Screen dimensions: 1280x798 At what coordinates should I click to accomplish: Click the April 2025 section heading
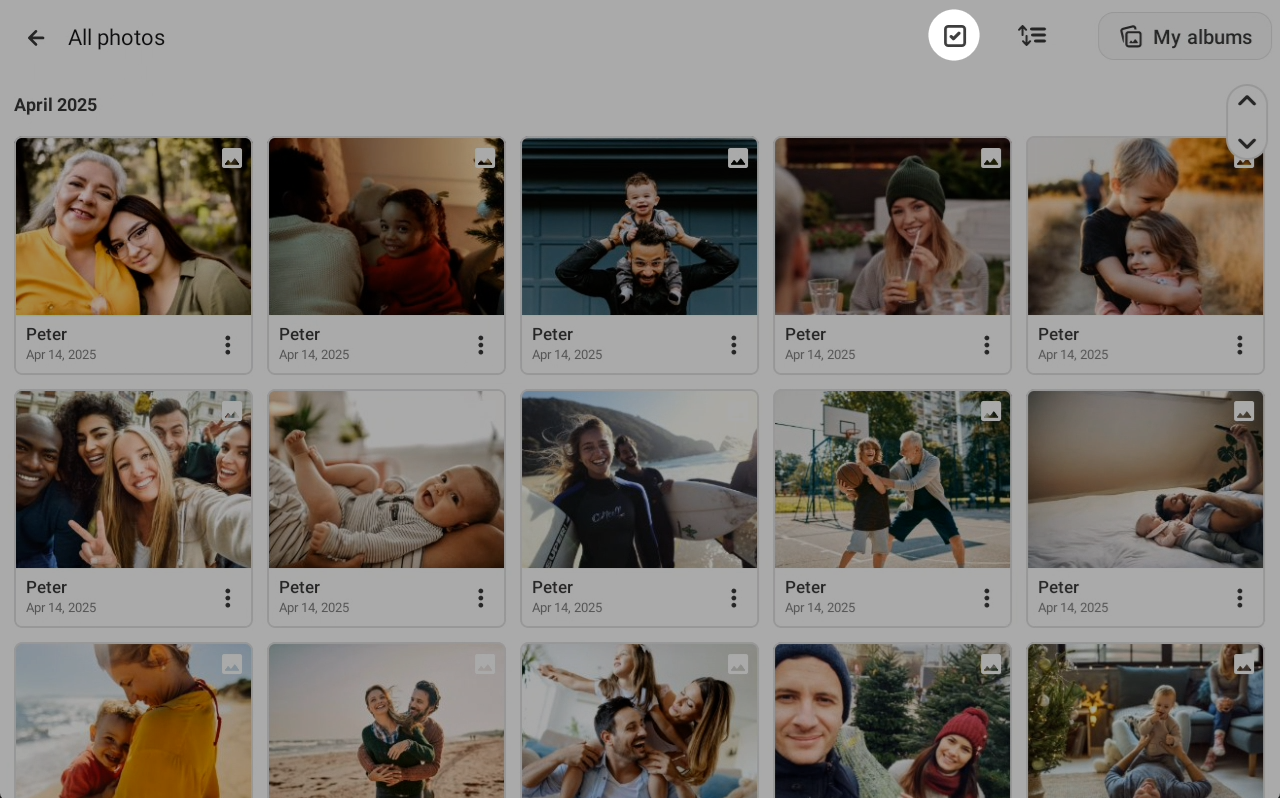(55, 105)
